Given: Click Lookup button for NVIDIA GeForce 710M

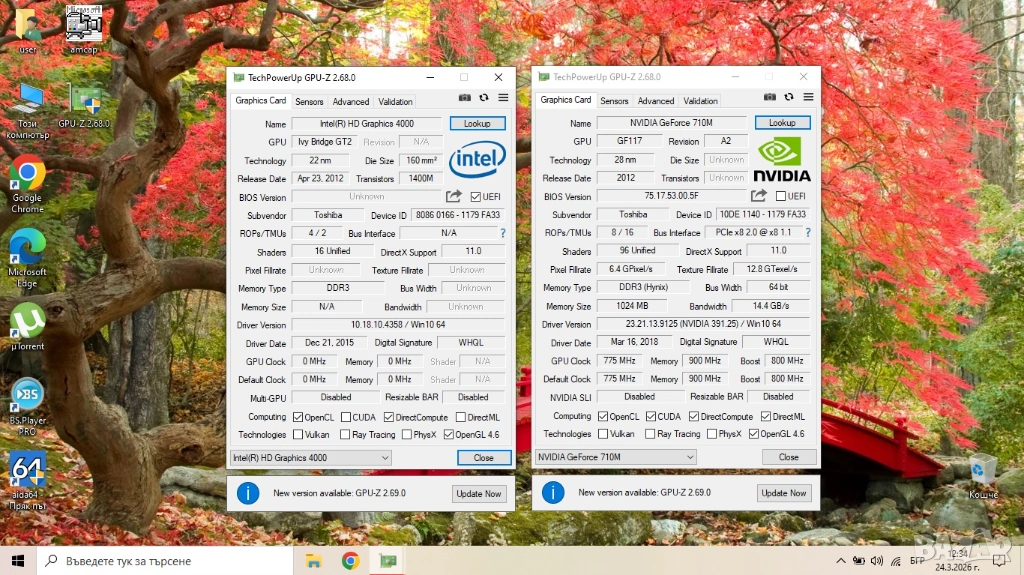Looking at the screenshot, I should tap(782, 123).
